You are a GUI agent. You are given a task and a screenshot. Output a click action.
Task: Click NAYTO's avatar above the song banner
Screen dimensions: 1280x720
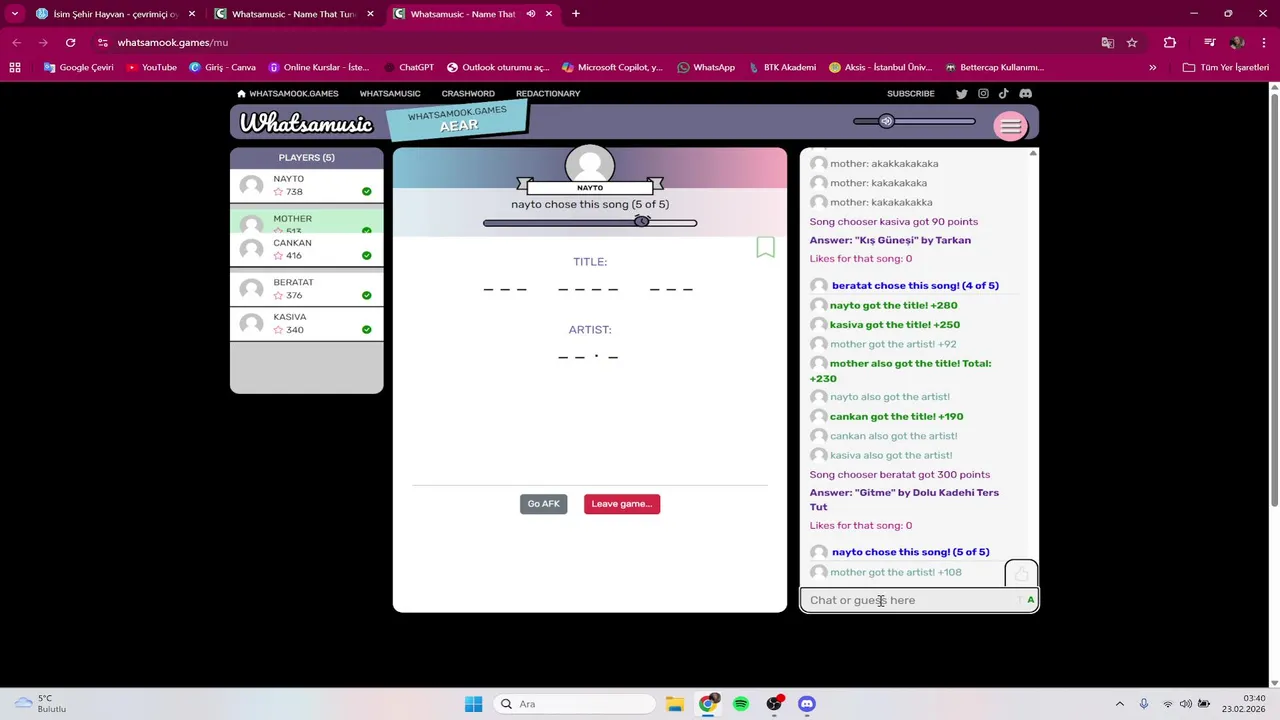coord(590,163)
